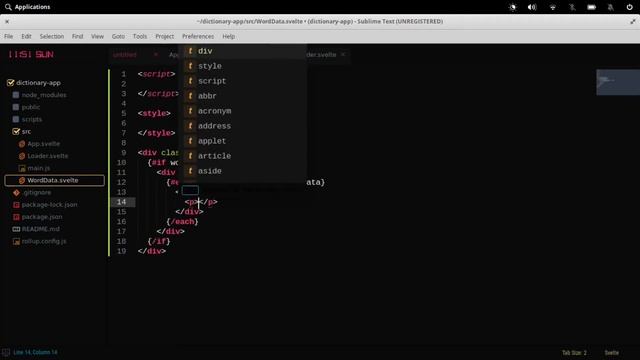Open the Selection menu
This screenshot has width=640, height=360.
click(52, 36)
